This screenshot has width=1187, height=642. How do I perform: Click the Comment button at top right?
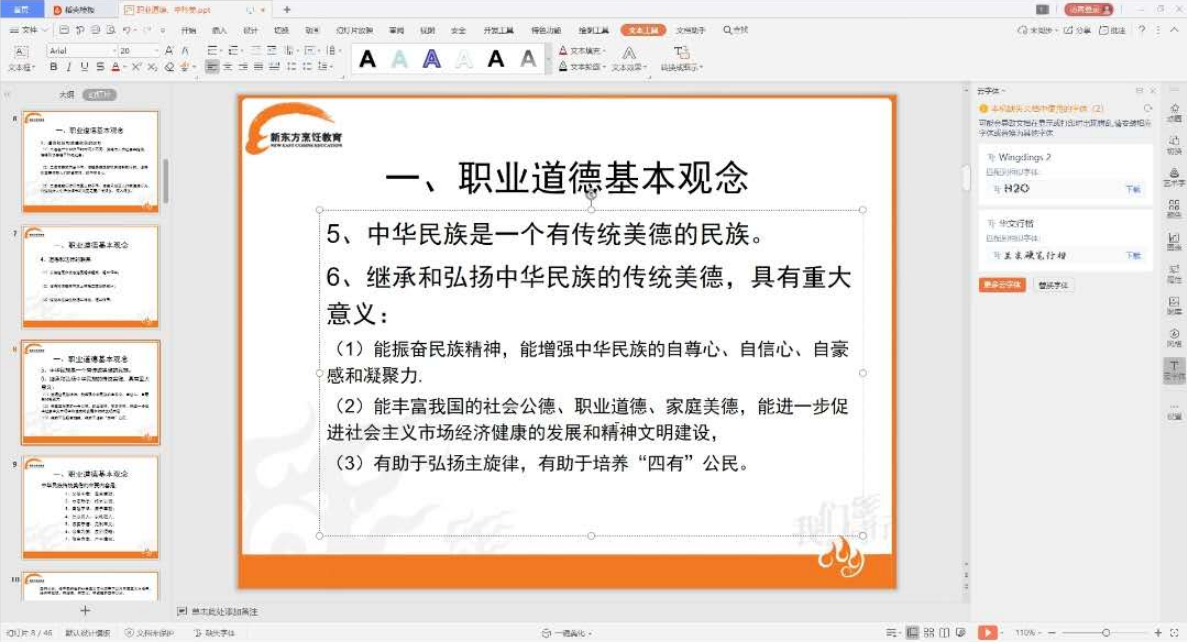1112,30
